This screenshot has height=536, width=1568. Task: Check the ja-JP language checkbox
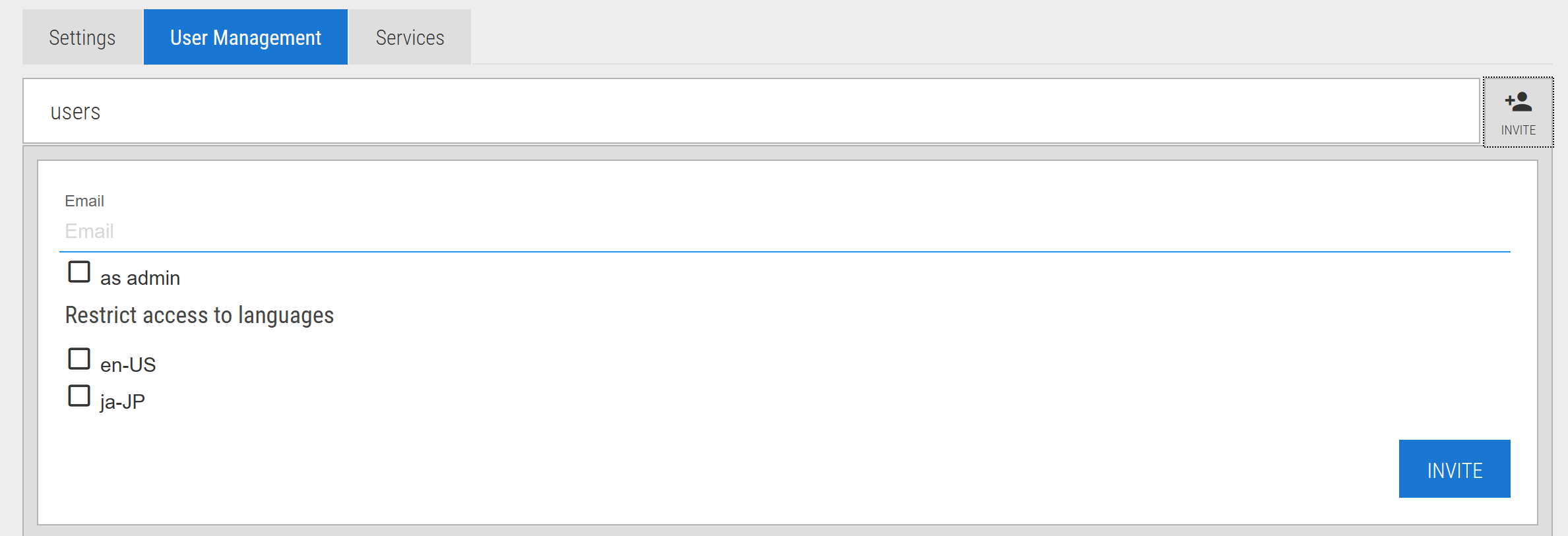pyautogui.click(x=79, y=396)
